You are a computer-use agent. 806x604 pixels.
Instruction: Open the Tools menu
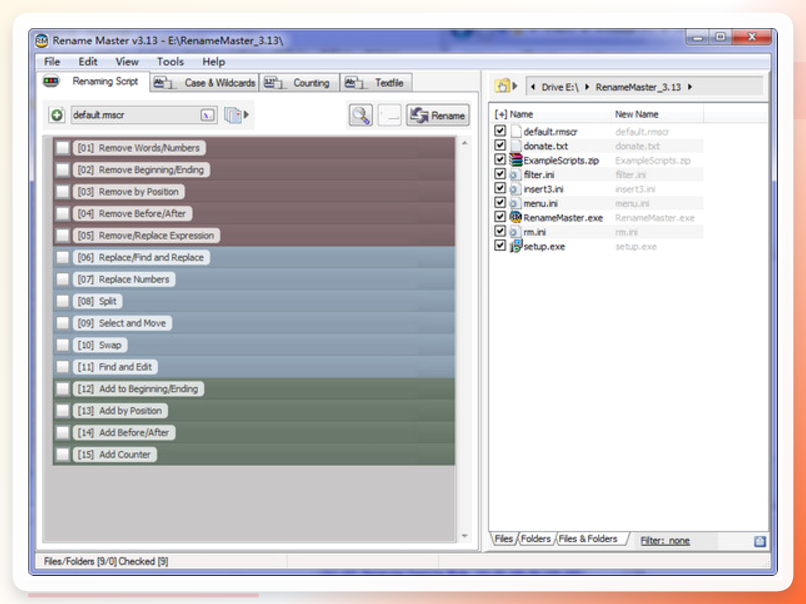pyautogui.click(x=170, y=62)
